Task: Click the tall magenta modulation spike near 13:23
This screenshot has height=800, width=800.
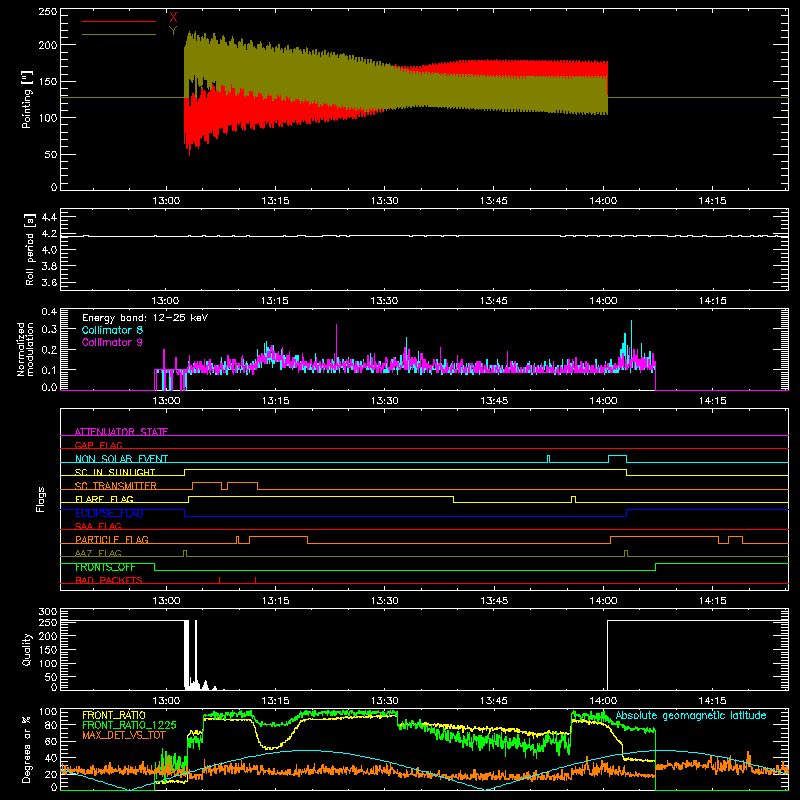Action: point(337,342)
